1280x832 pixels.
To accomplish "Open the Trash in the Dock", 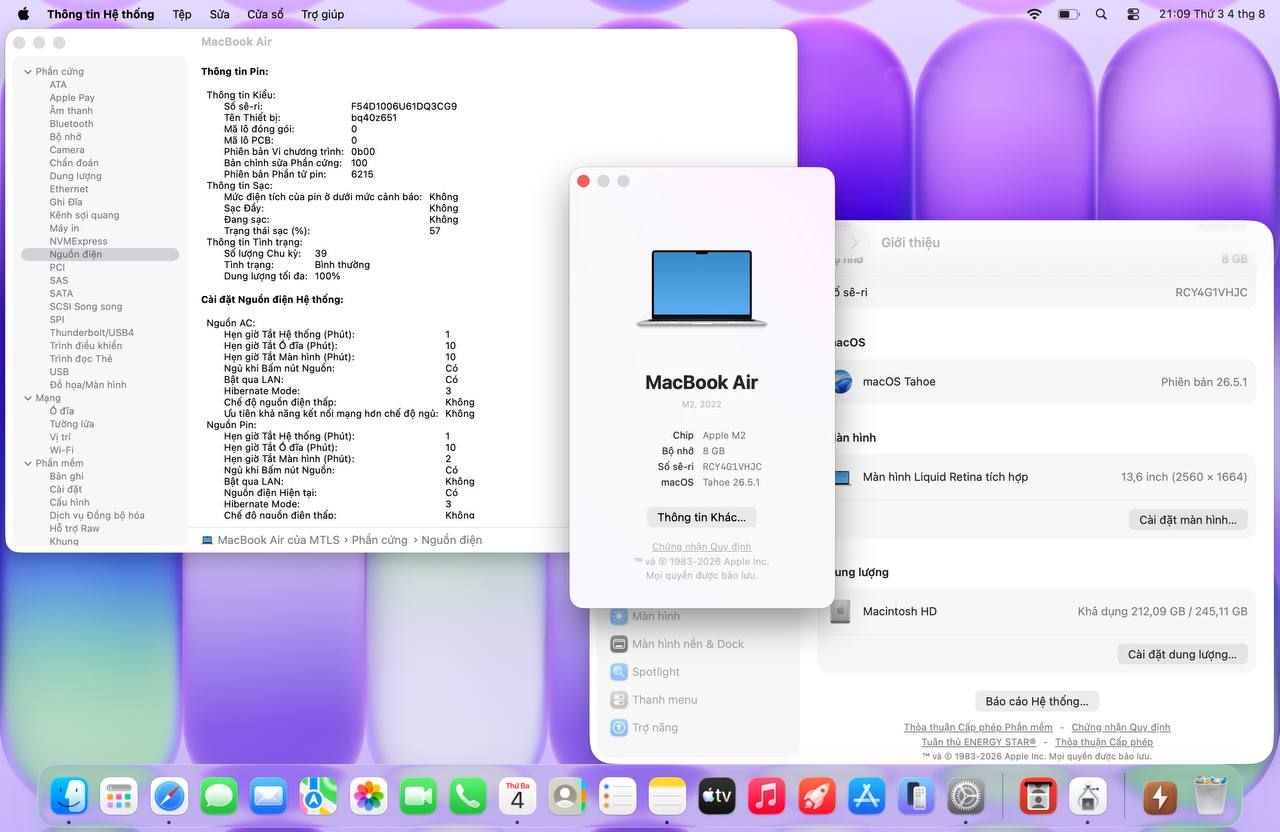I will point(1210,796).
